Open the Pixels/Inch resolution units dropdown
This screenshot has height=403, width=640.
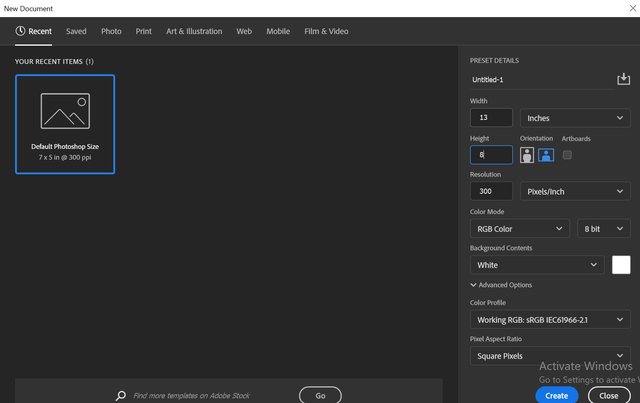pyautogui.click(x=575, y=191)
